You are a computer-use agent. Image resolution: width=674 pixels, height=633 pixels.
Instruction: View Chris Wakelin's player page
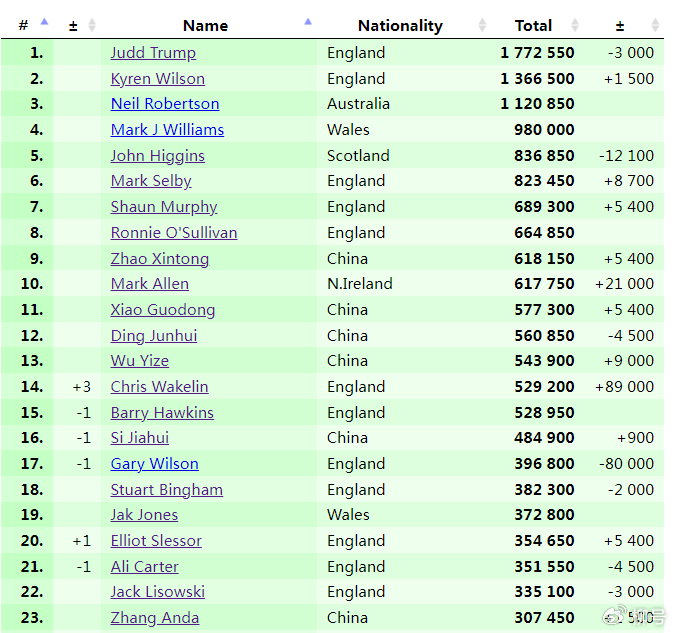click(x=159, y=387)
